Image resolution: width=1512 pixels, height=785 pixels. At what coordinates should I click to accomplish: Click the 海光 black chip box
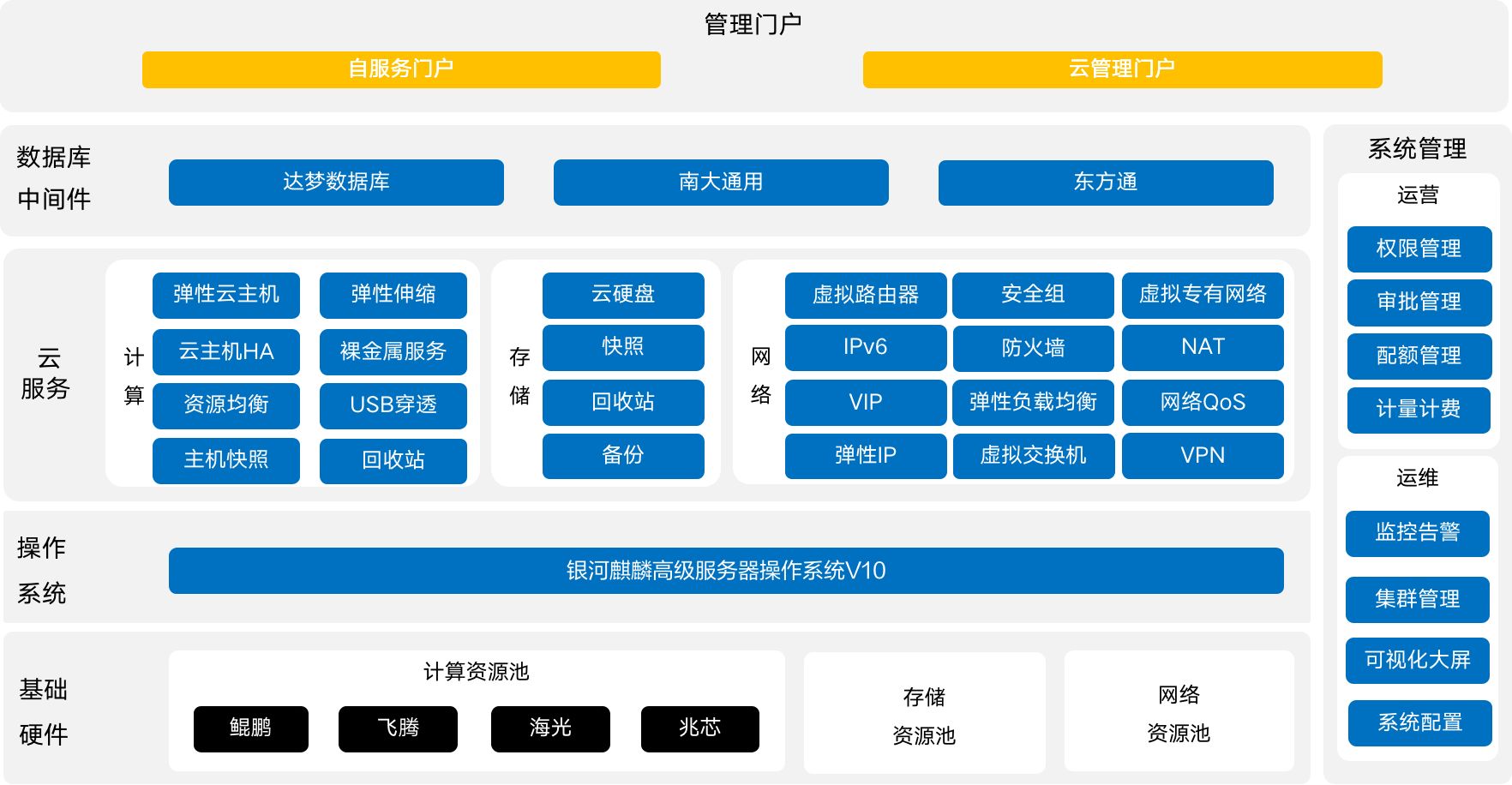click(x=550, y=729)
